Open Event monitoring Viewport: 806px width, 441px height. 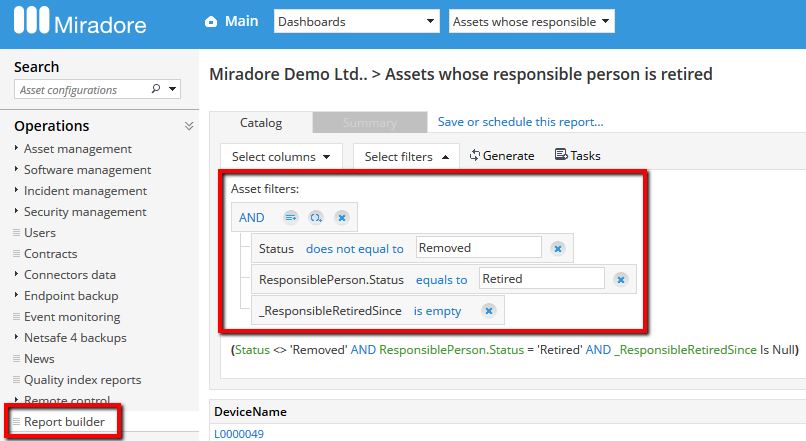(72, 317)
